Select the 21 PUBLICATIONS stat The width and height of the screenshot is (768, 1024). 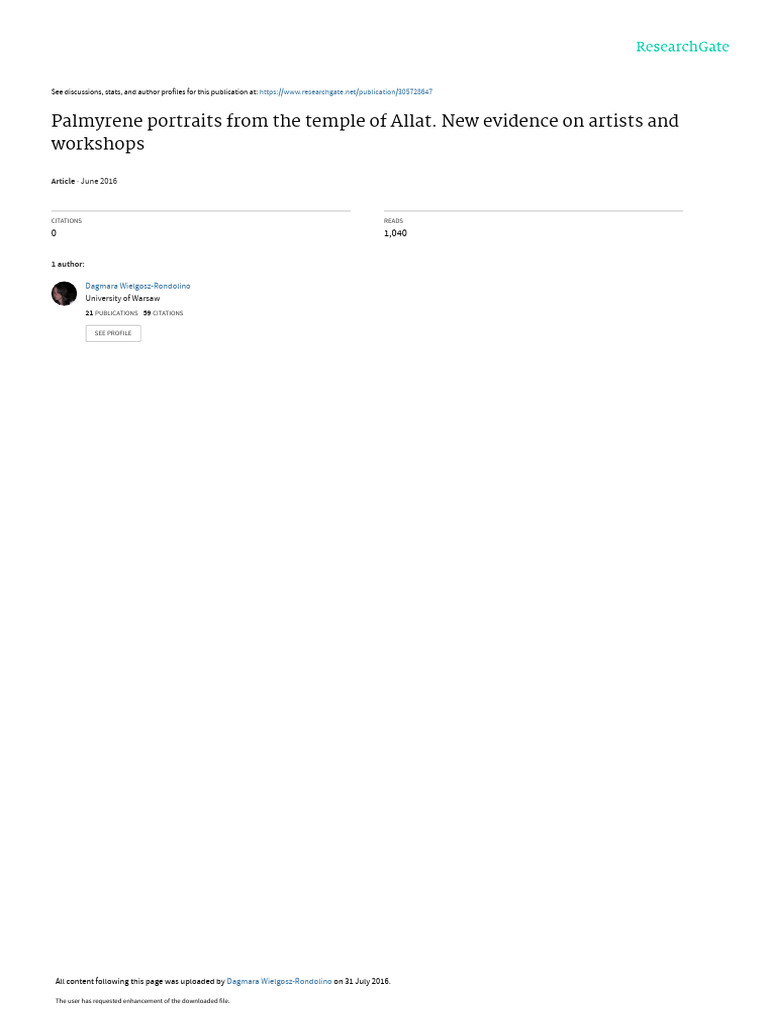(112, 313)
